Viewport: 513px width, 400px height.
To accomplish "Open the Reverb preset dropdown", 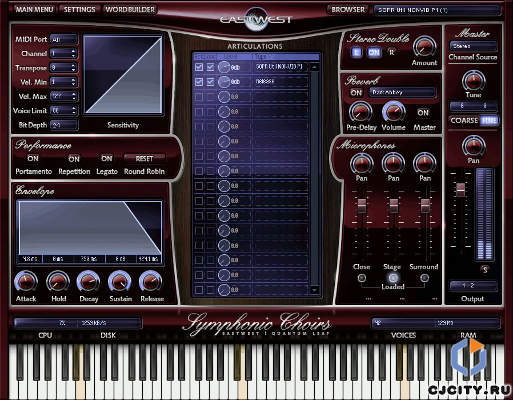I will (402, 92).
